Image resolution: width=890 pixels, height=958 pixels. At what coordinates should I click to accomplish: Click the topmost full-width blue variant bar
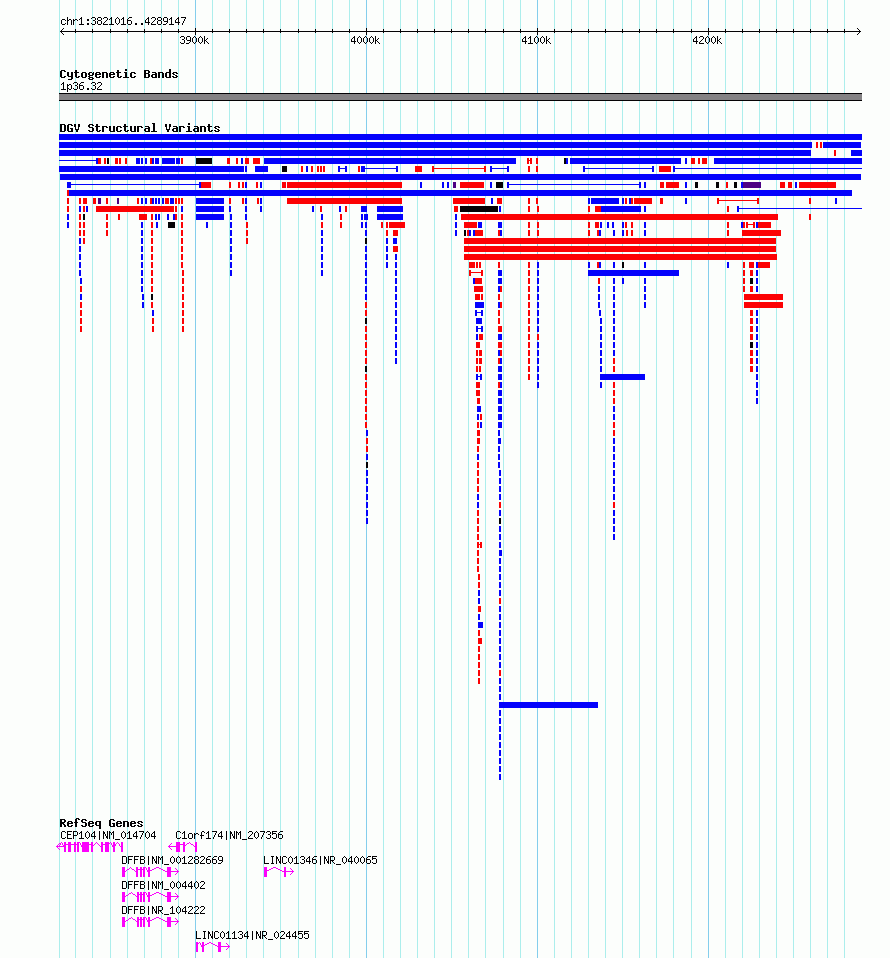461,137
